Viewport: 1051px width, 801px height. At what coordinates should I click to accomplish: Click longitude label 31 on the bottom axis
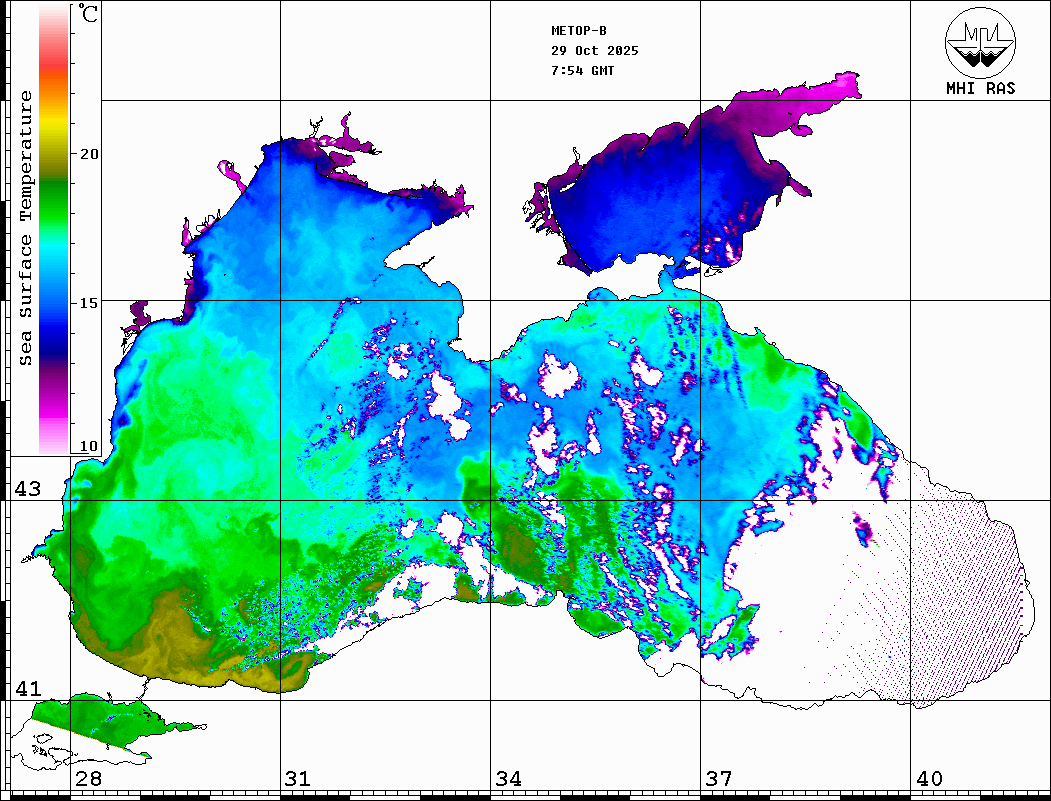click(297, 779)
